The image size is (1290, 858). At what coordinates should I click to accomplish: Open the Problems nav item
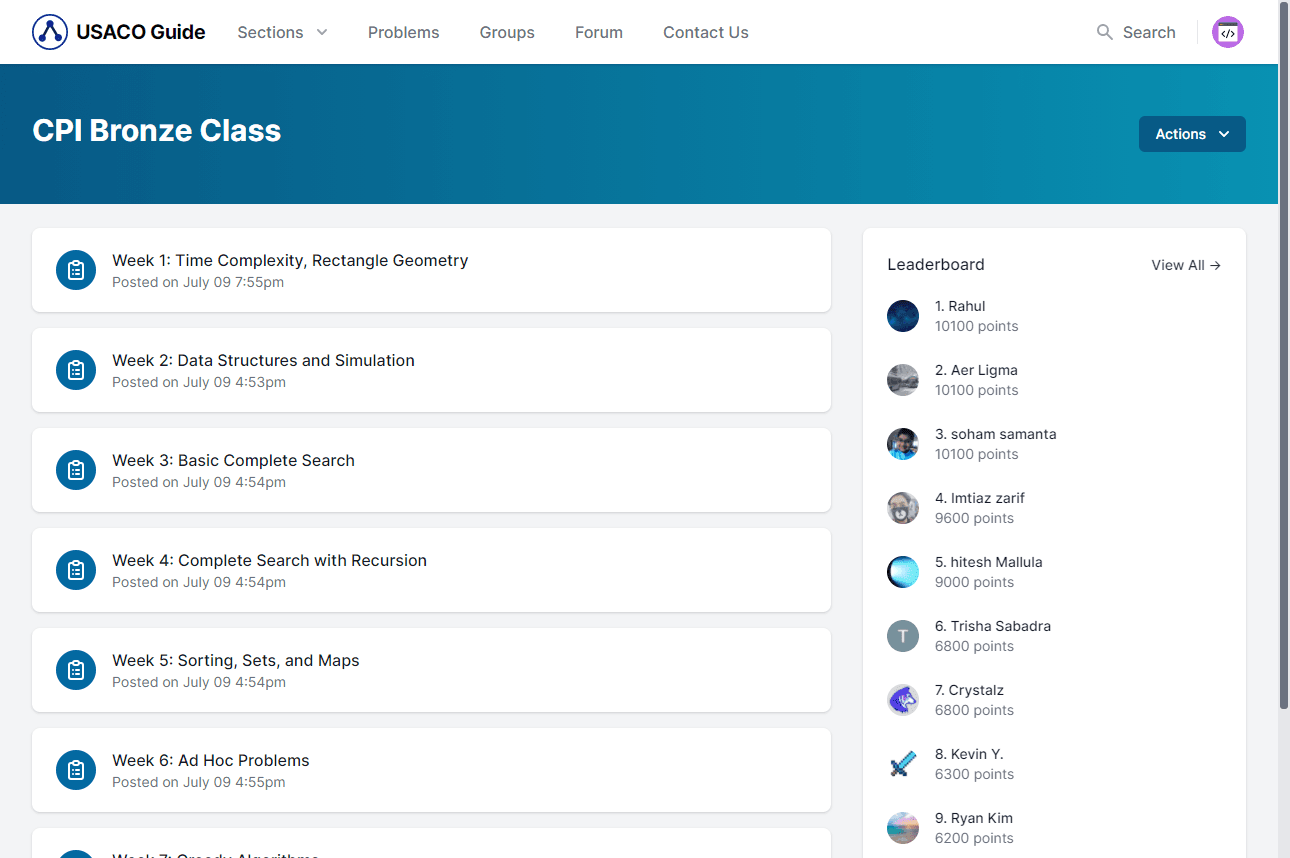click(x=403, y=32)
